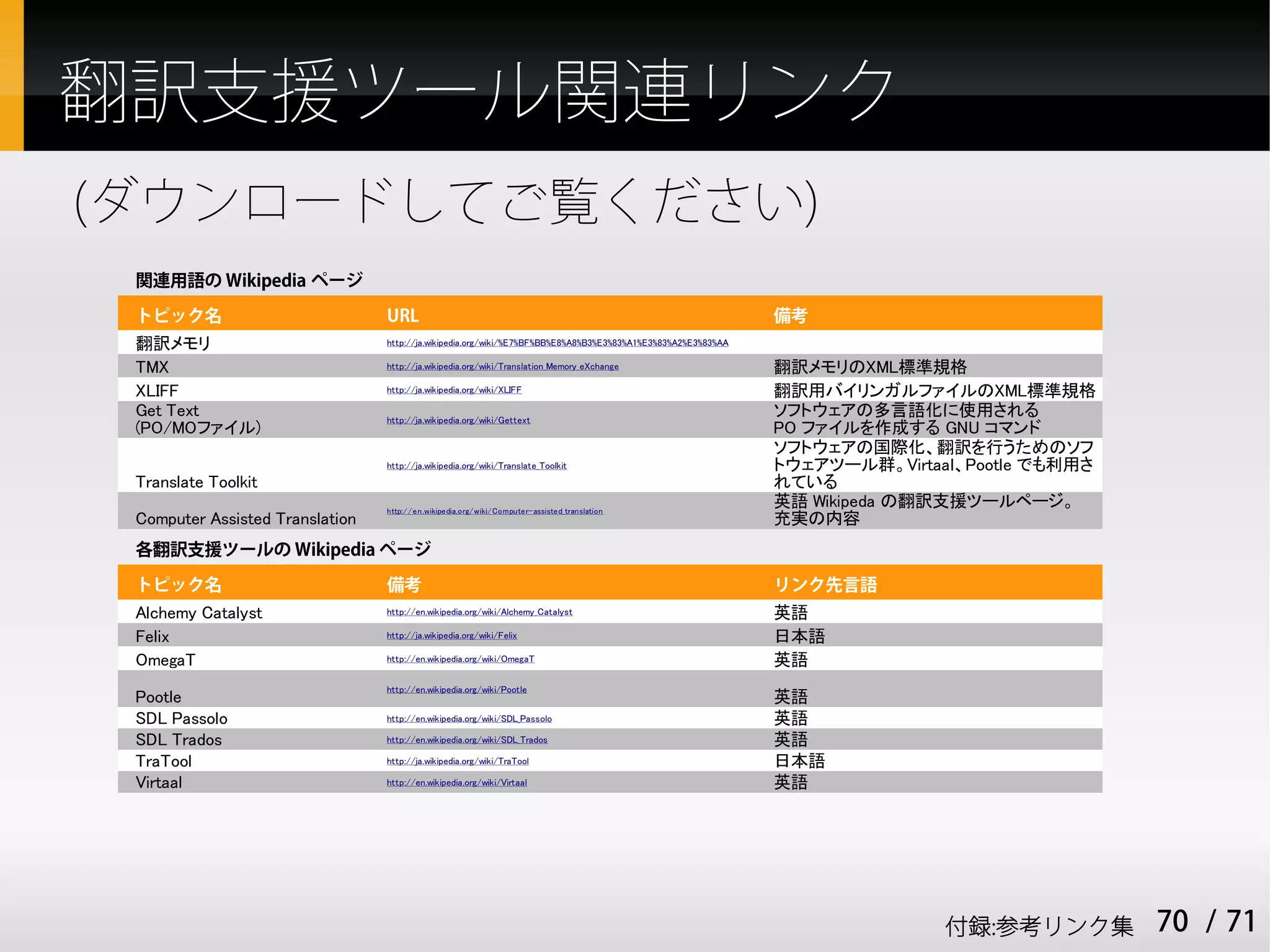
Task: Click the 各翻訳支援ツールの Wikipedia ページ heading
Action: click(x=283, y=549)
